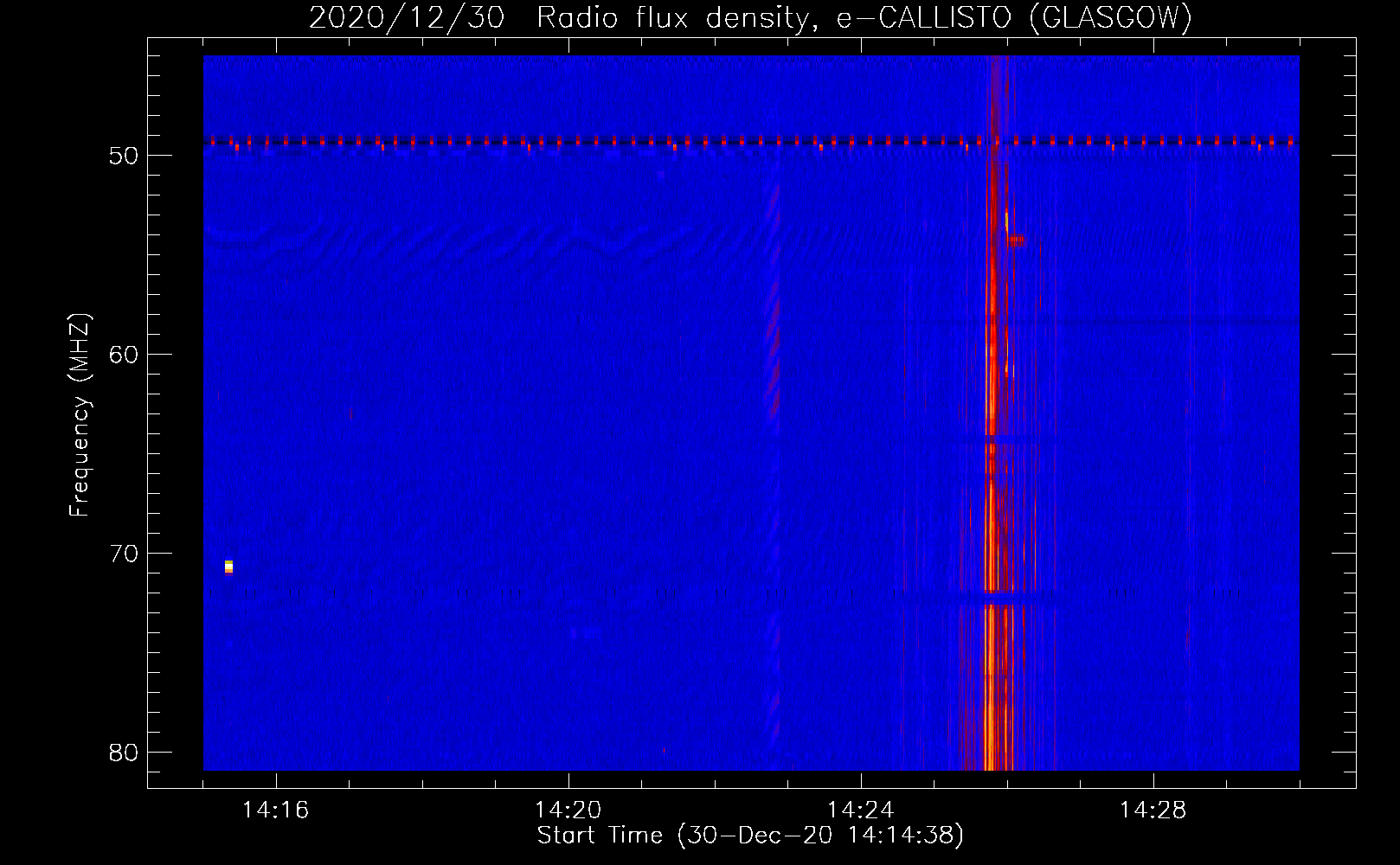The width and height of the screenshot is (1400, 865).
Task: Click the 14:28 time tick label
Action: tap(1153, 811)
